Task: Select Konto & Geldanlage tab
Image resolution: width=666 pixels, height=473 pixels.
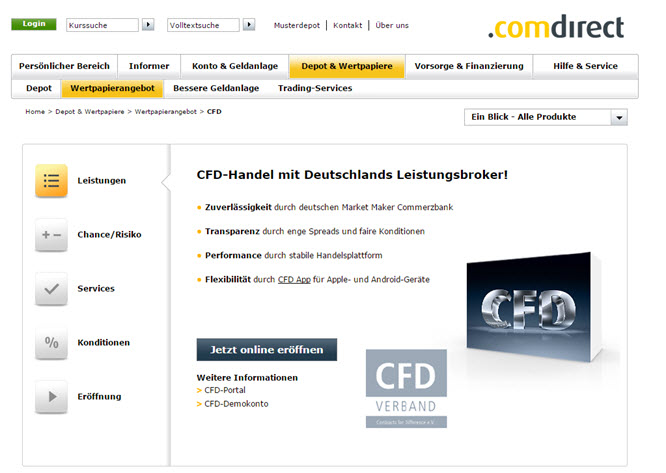Action: point(235,66)
